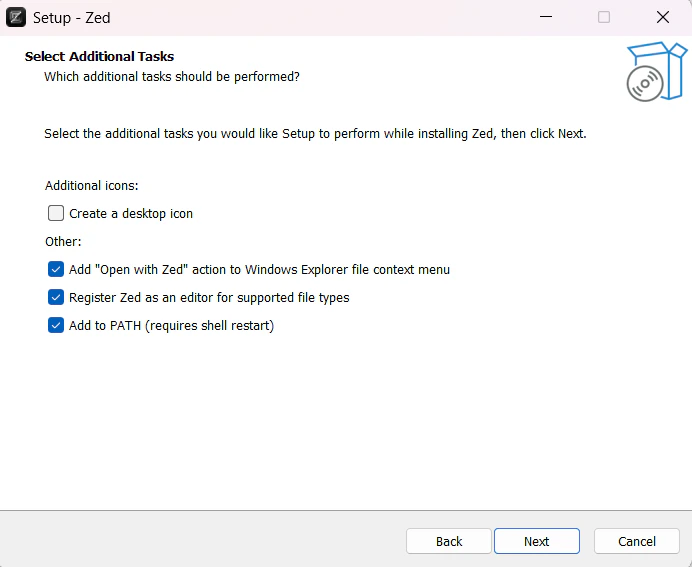Uncheck Register Zed as an editor option

(56, 297)
